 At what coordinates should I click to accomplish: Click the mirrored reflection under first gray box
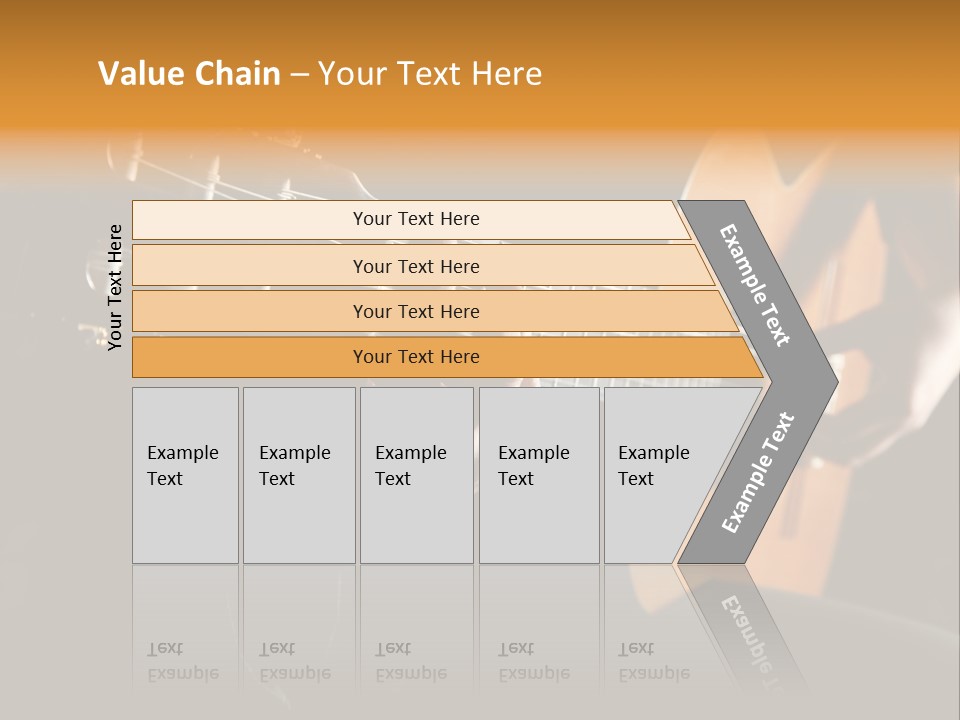[x=183, y=660]
